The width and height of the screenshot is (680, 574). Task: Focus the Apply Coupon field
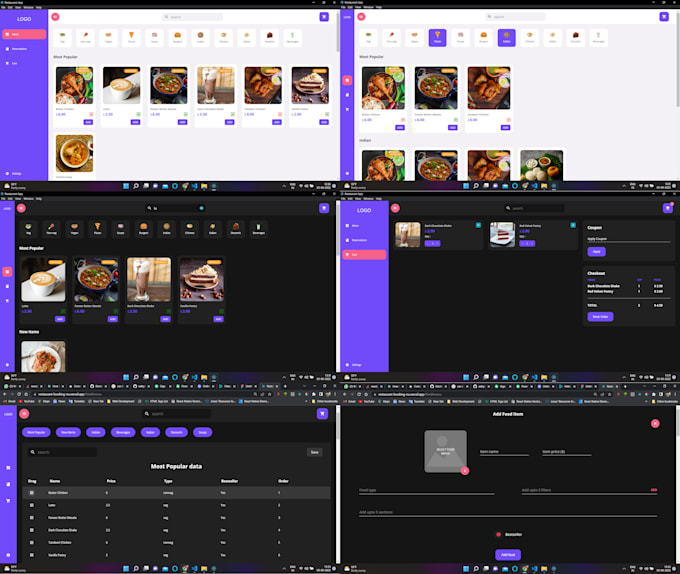coord(628,239)
